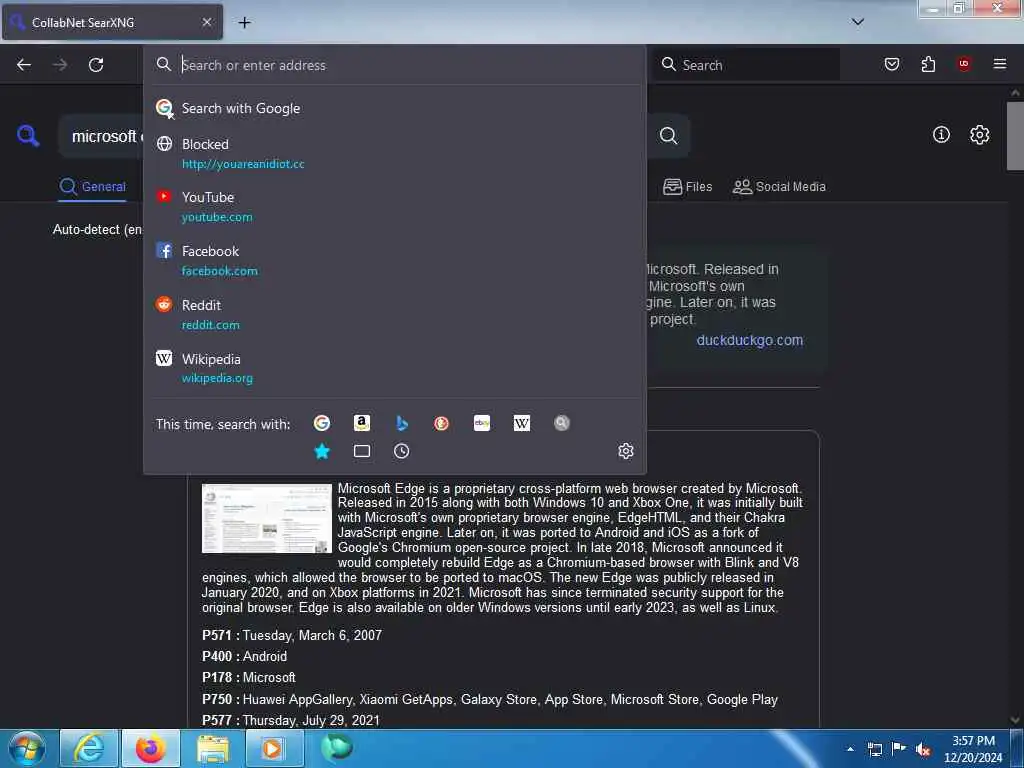
Task: Switch to Files search category tab
Action: (x=687, y=187)
